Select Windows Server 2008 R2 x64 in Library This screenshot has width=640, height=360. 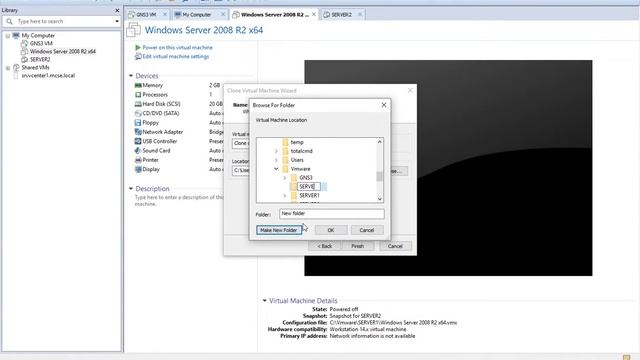pos(62,51)
